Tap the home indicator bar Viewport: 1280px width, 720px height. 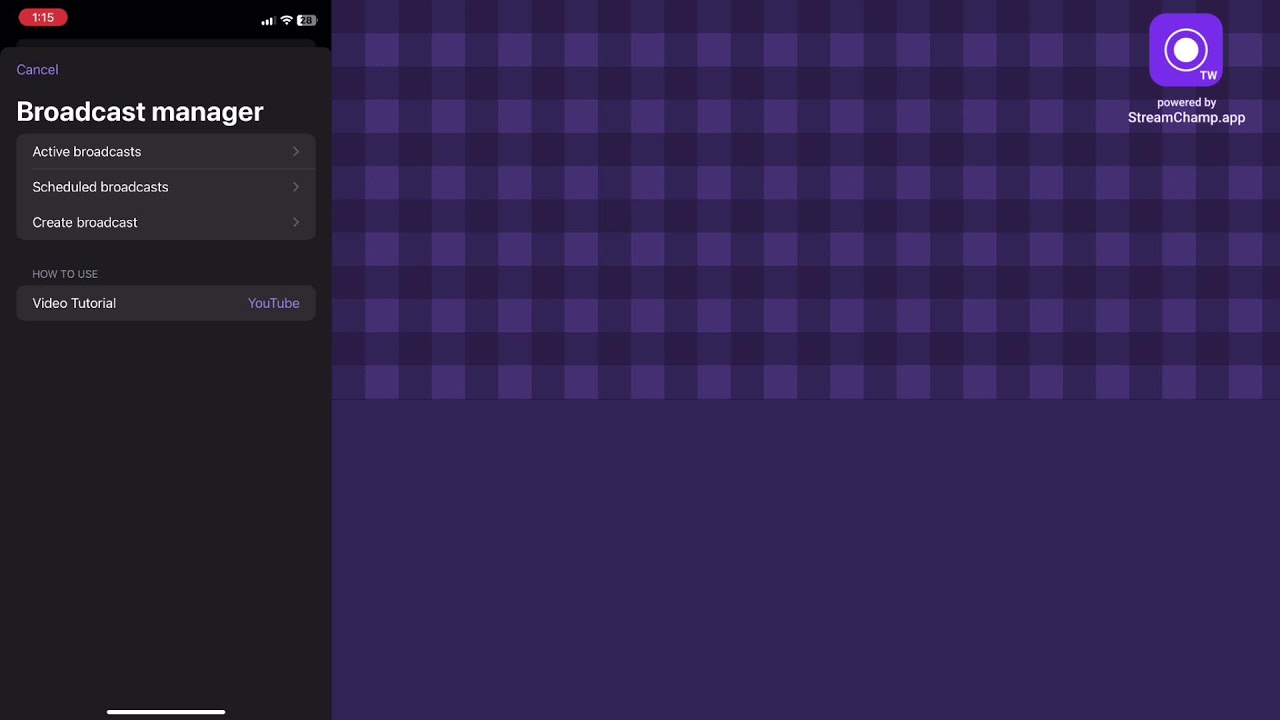166,712
